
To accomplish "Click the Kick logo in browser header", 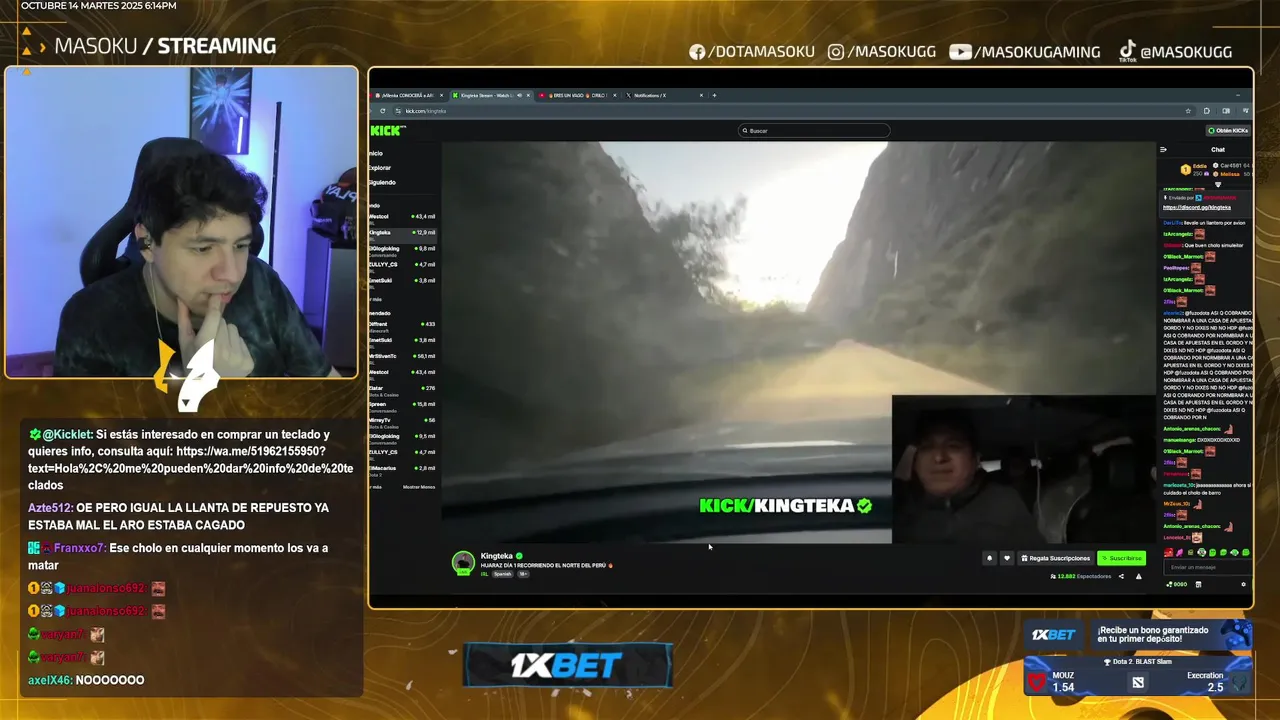I will click(387, 130).
